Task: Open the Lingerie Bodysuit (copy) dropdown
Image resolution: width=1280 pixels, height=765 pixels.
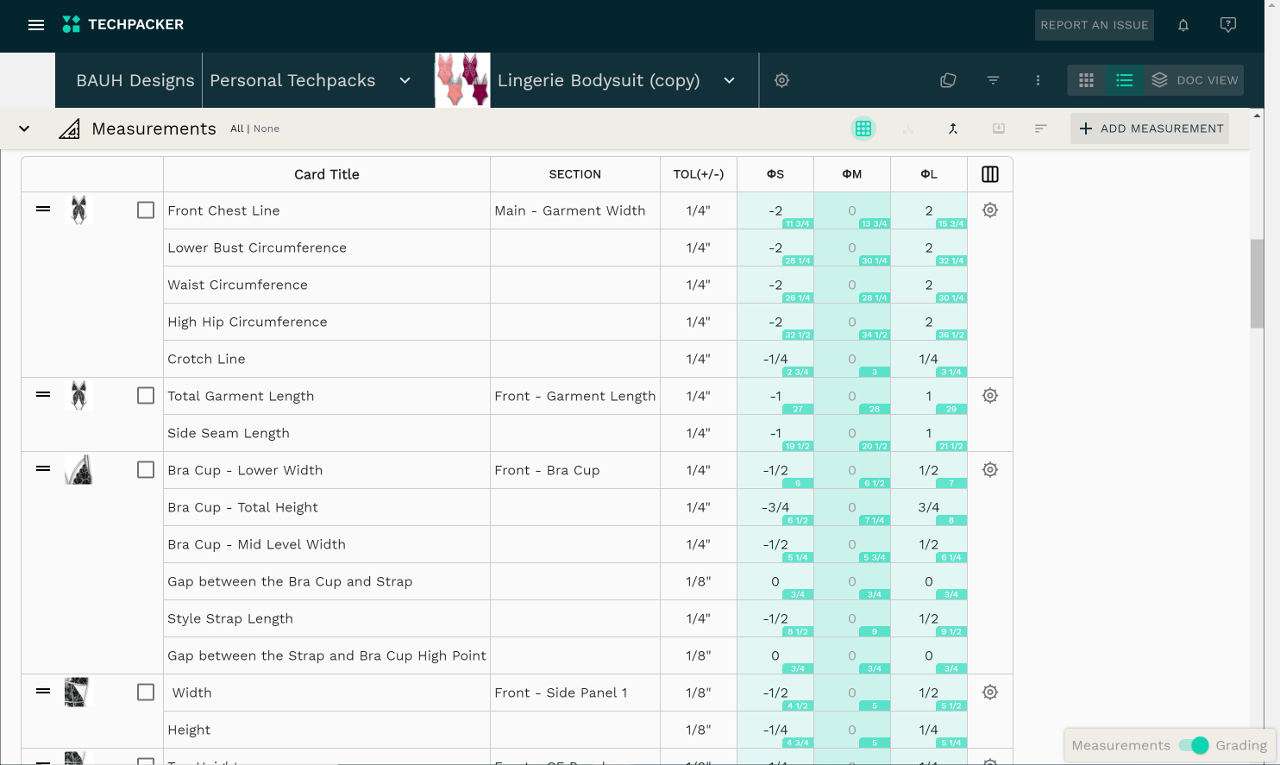Action: [x=730, y=80]
